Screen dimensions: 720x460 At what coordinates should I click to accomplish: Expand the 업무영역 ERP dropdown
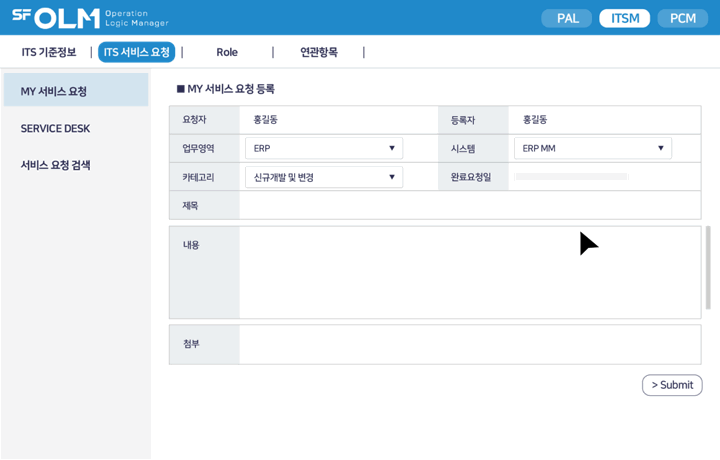coord(324,148)
